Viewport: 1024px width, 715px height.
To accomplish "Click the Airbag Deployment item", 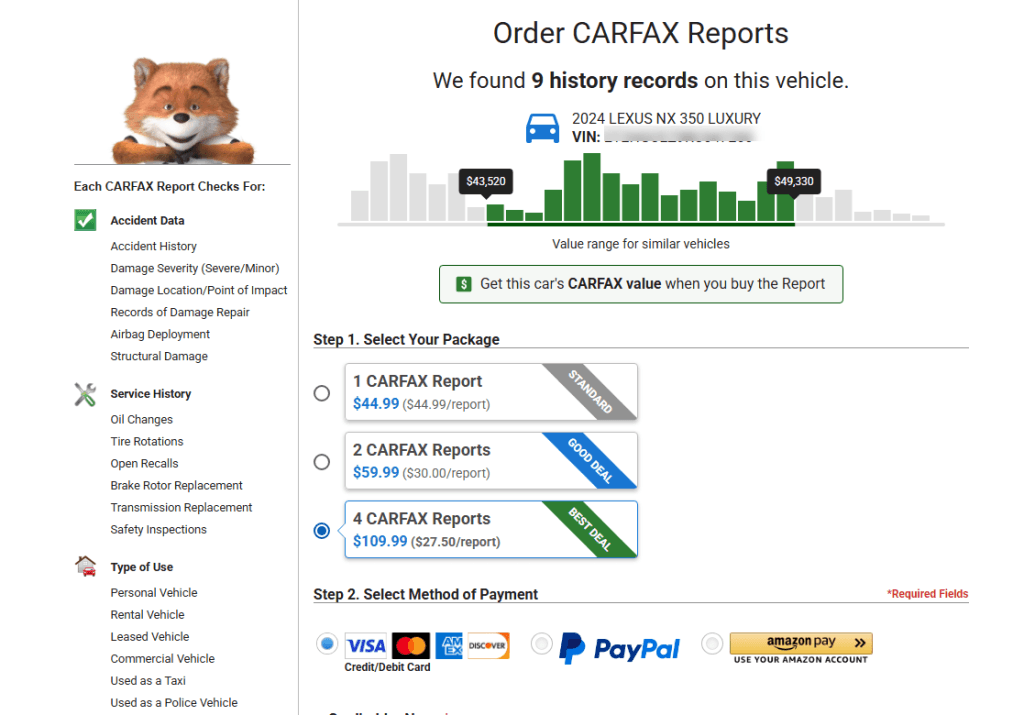I will pyautogui.click(x=160, y=334).
